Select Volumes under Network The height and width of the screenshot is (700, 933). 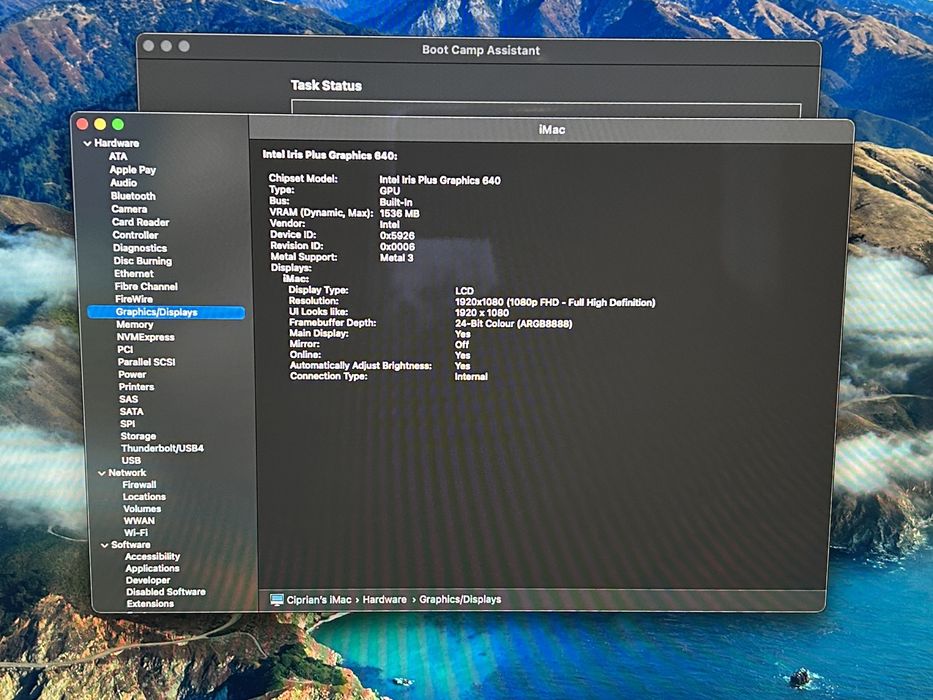click(142, 509)
